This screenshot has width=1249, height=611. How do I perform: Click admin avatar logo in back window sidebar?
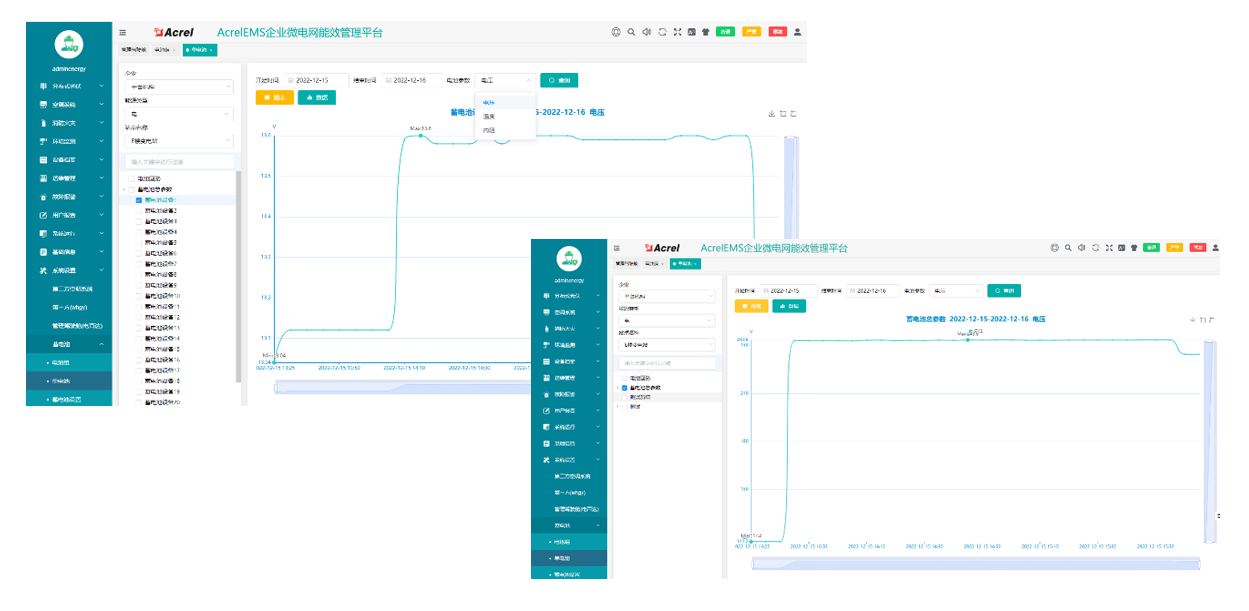coord(69,44)
